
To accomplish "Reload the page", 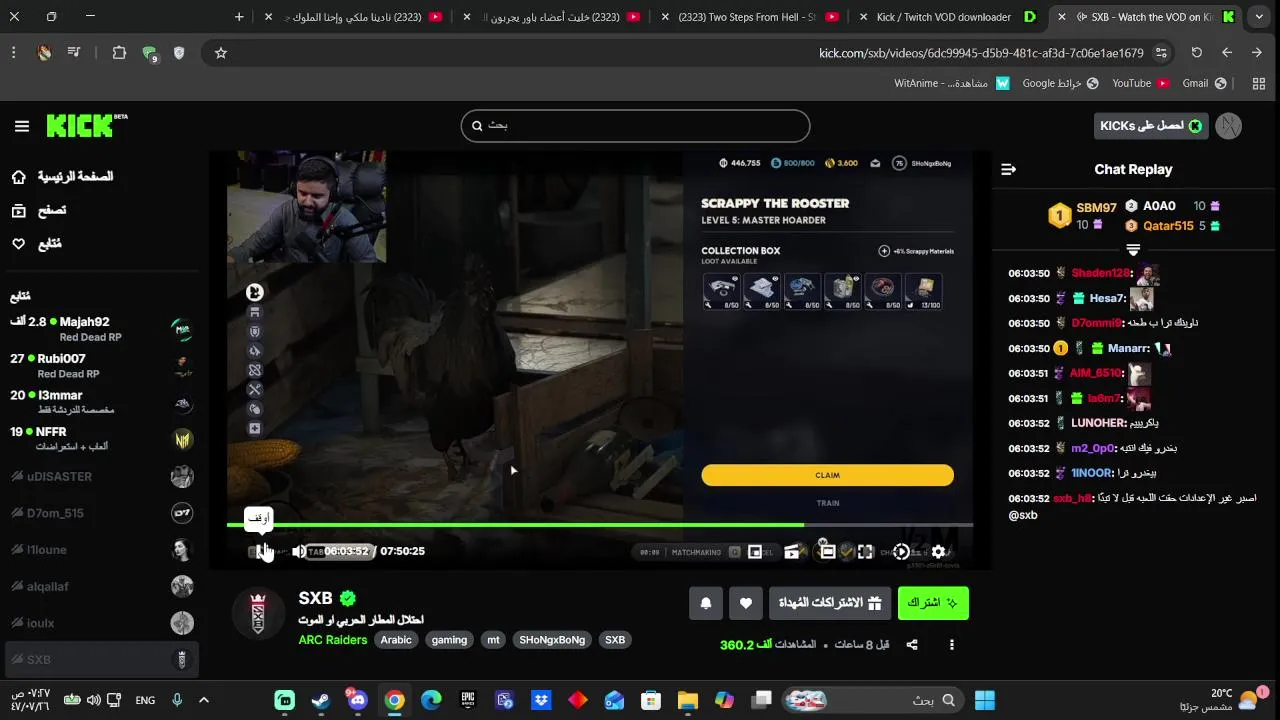I will (x=1196, y=53).
